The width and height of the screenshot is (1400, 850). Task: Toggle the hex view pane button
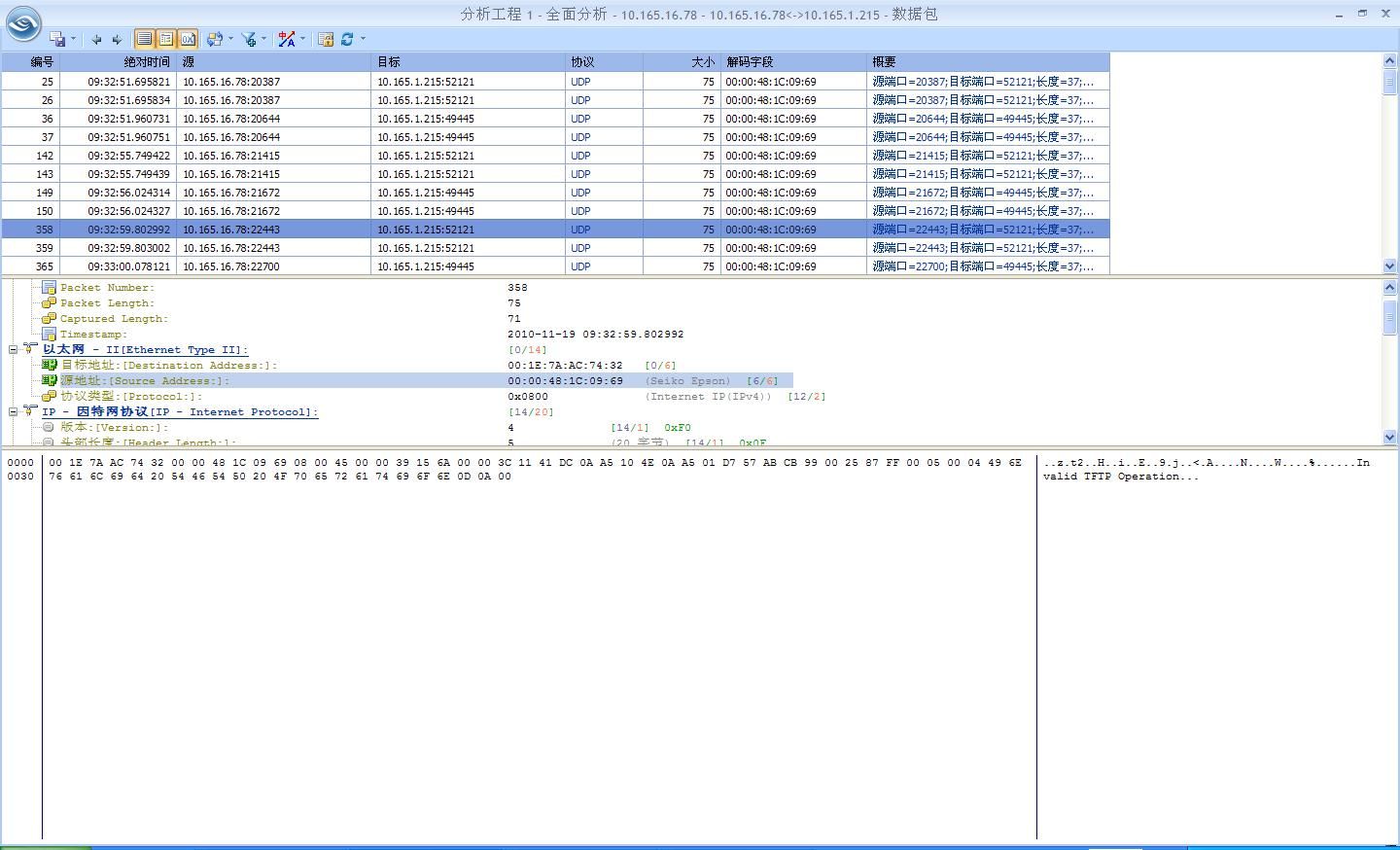pos(188,40)
